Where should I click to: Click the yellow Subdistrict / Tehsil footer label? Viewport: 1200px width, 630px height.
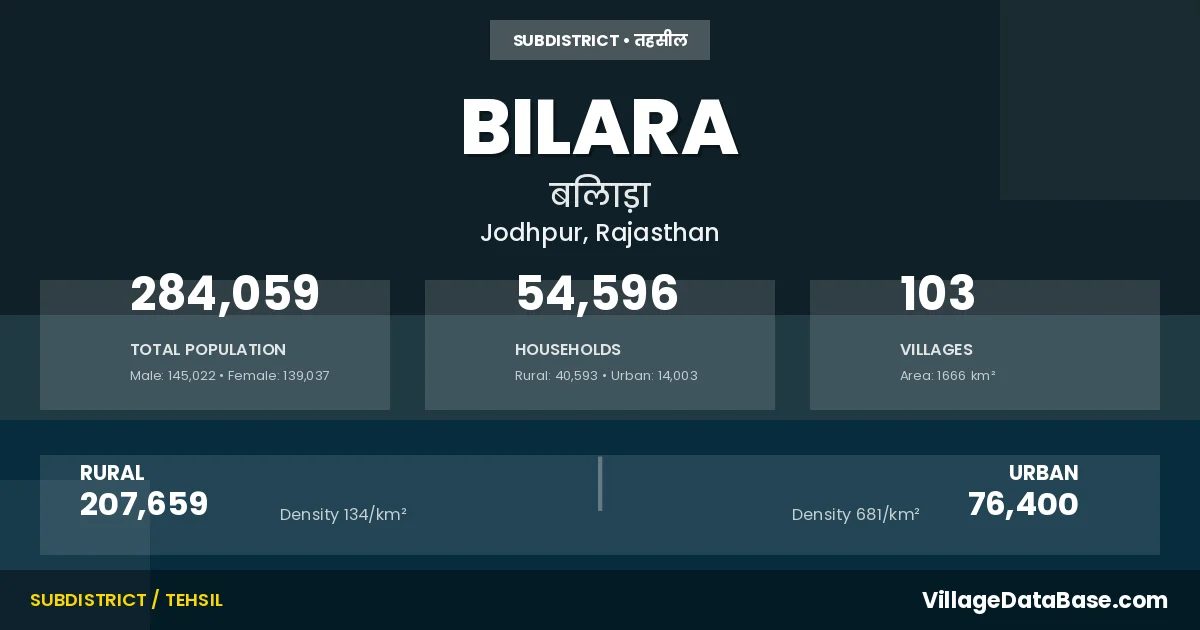pos(126,600)
